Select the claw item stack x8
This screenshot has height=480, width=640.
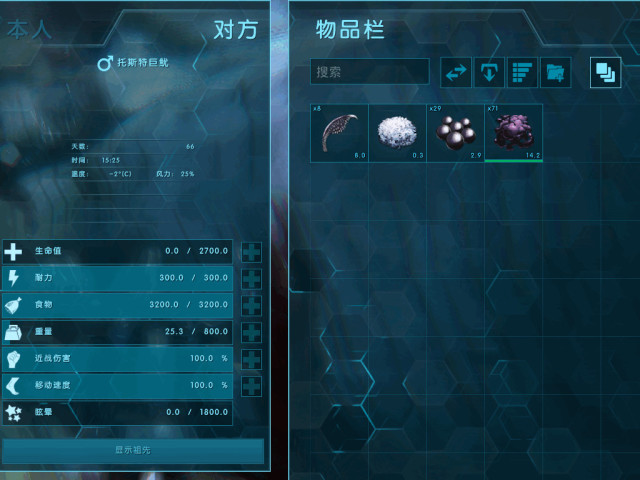pyautogui.click(x=340, y=133)
